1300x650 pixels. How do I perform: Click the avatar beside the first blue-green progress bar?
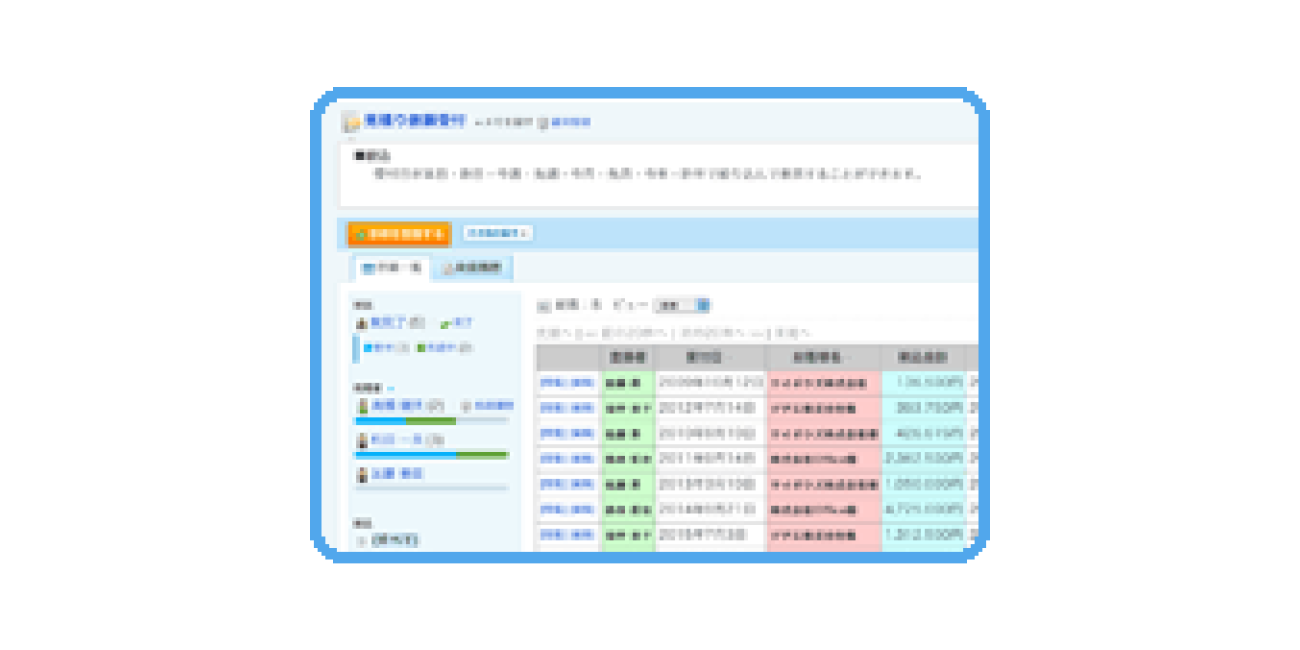tap(363, 406)
